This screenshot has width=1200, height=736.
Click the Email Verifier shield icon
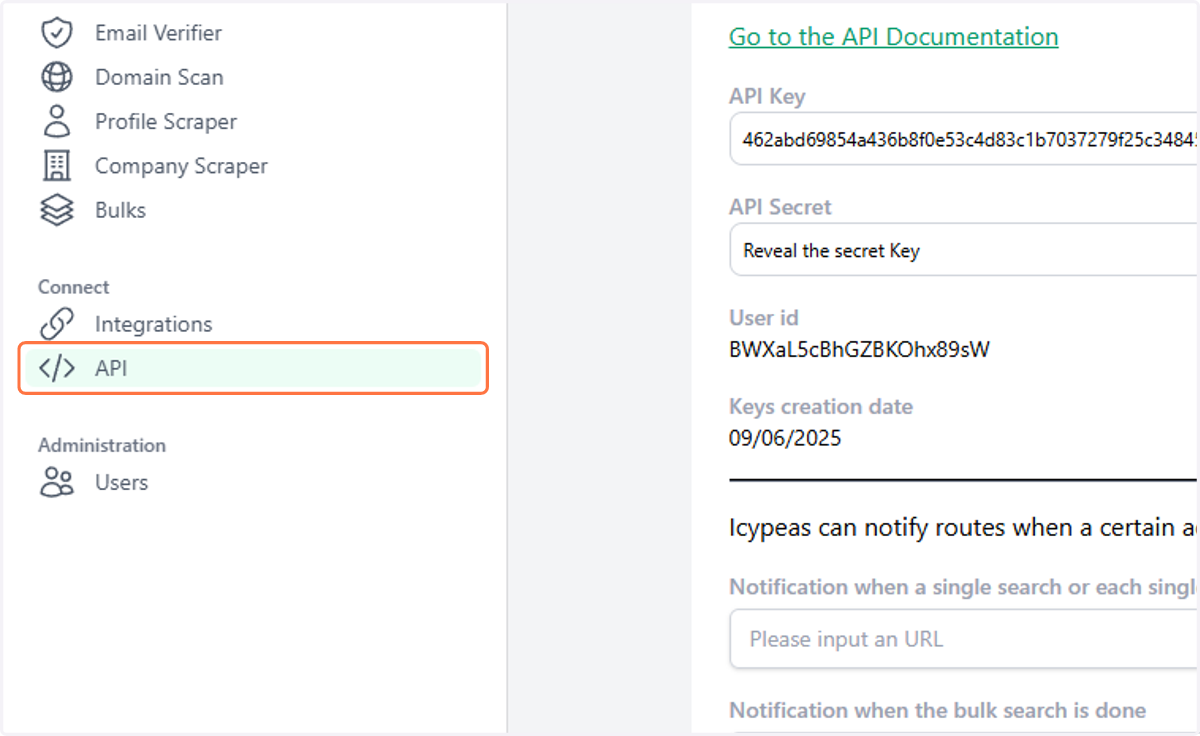(x=56, y=33)
